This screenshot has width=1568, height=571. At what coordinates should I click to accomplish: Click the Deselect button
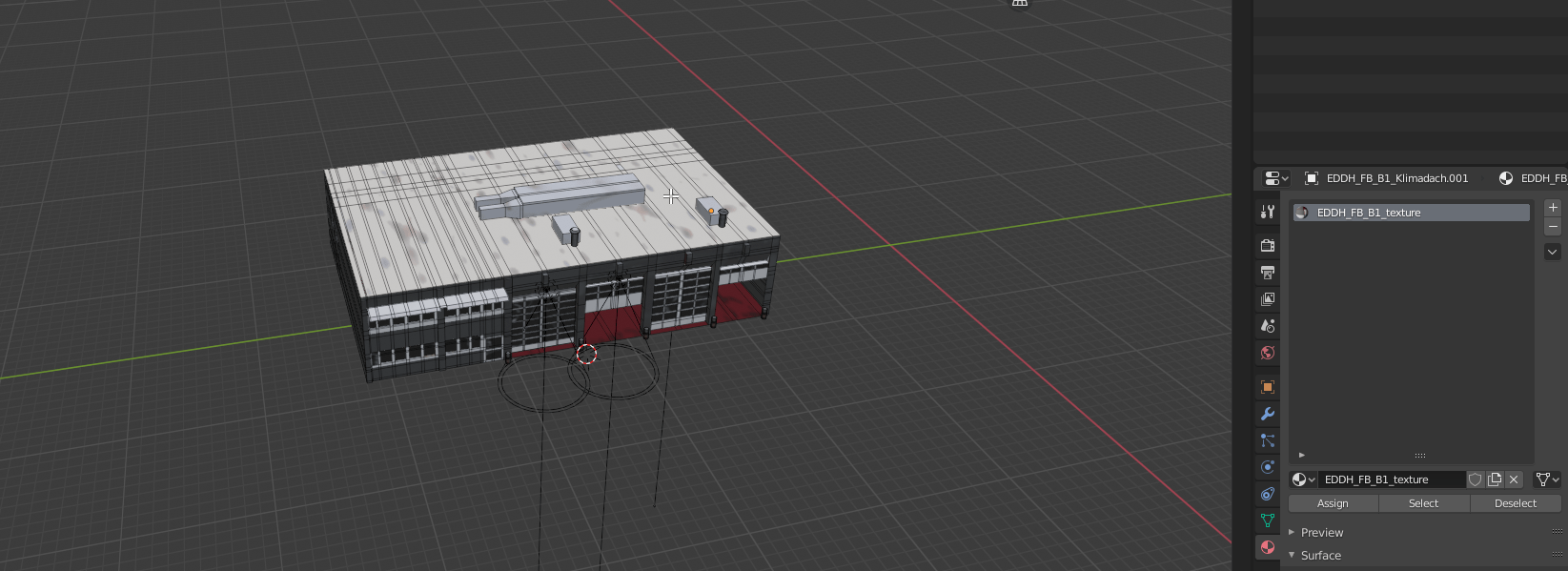[x=1516, y=503]
